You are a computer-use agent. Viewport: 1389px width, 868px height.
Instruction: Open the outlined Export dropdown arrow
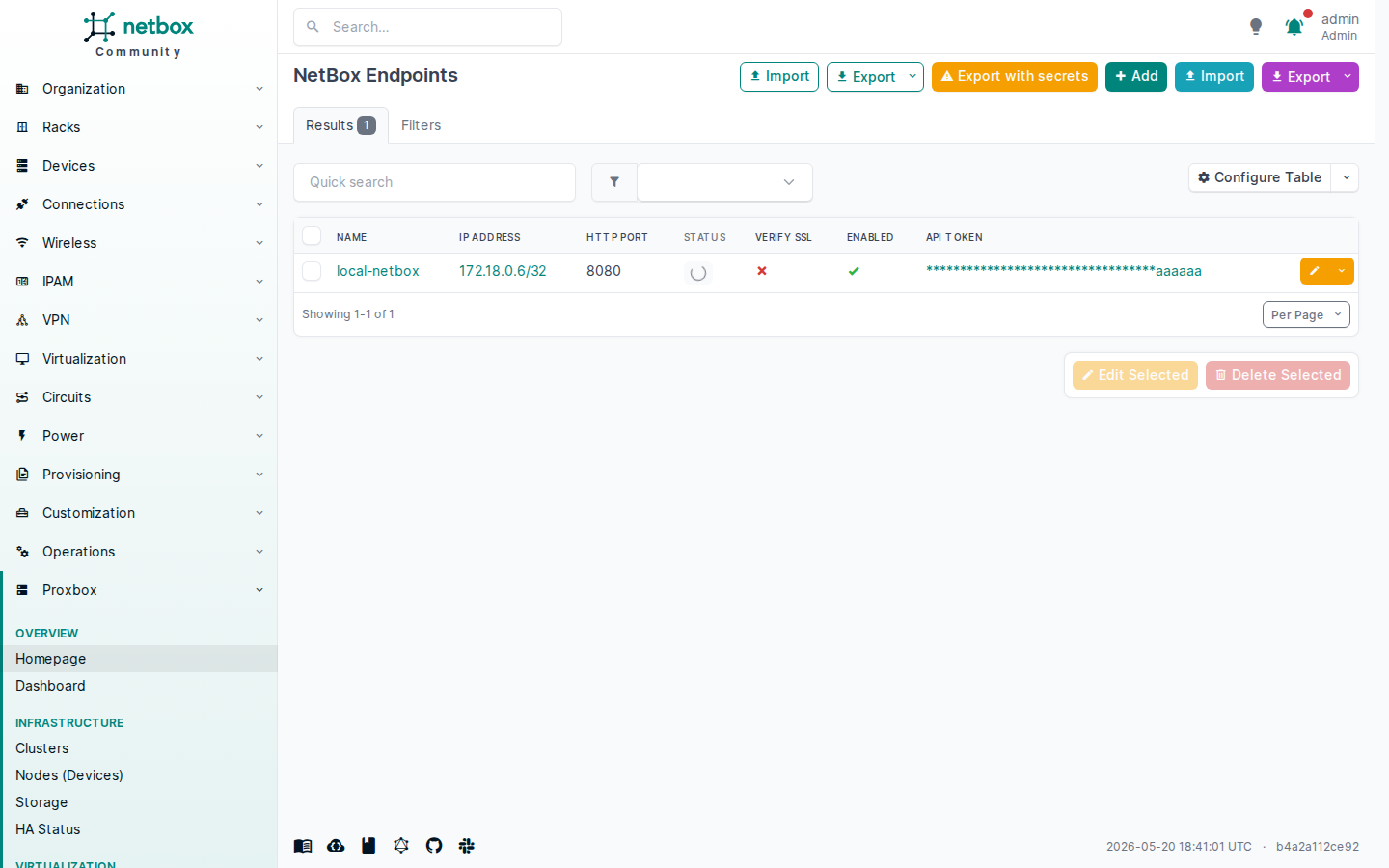(x=912, y=76)
